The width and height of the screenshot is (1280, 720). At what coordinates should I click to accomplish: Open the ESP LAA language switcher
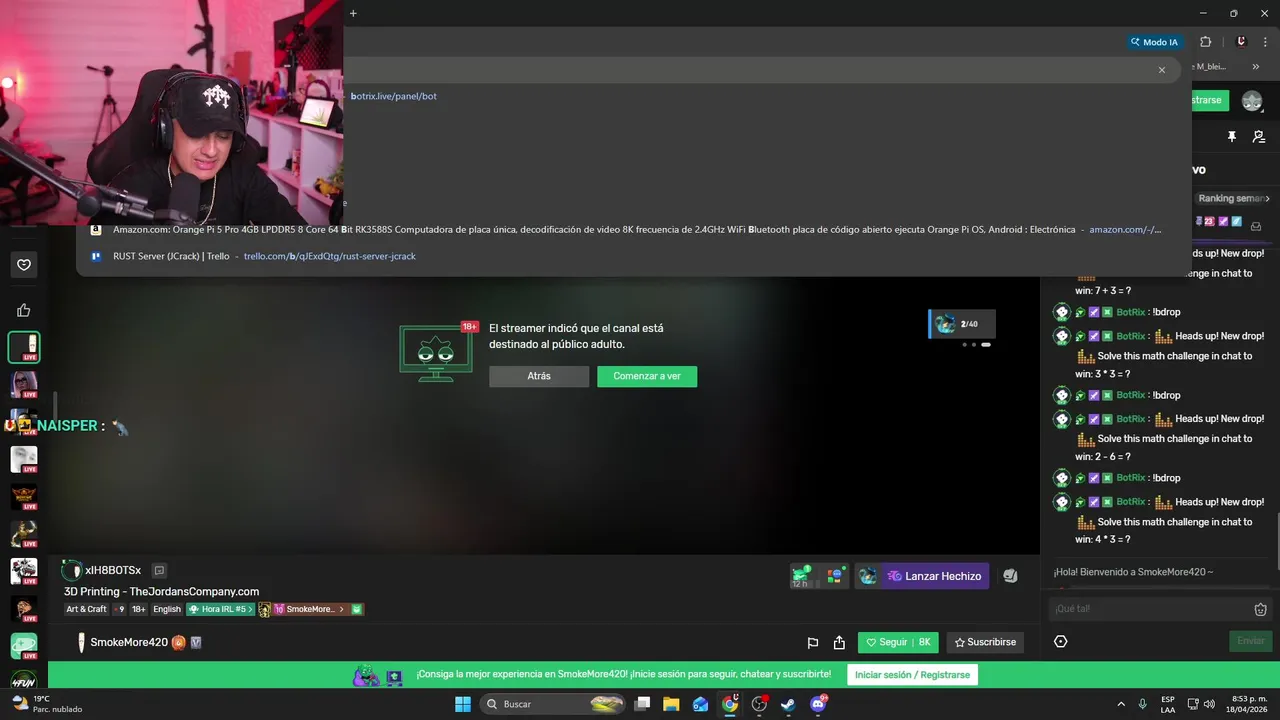point(1168,704)
